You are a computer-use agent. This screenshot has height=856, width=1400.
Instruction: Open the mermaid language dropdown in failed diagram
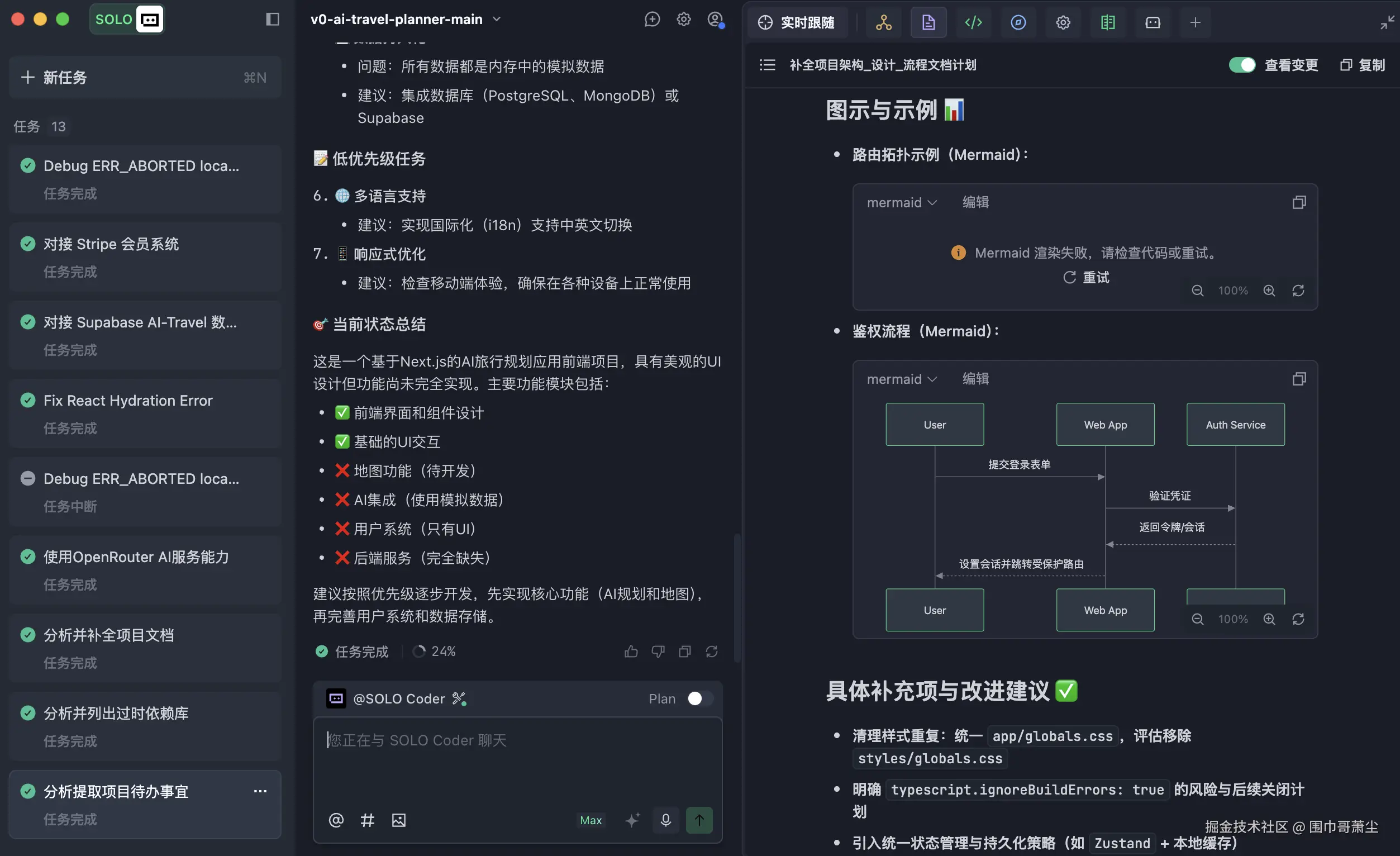901,202
